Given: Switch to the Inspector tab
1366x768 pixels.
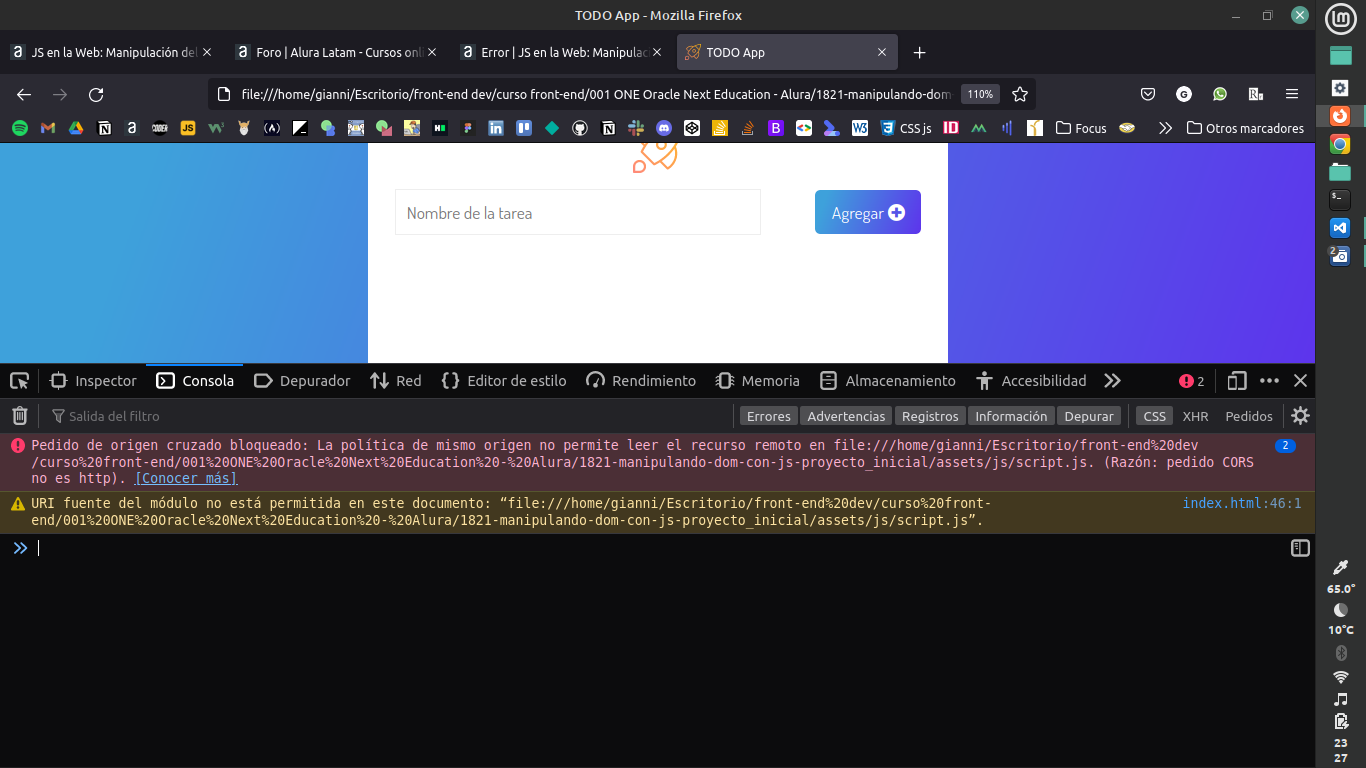Looking at the screenshot, I should coord(93,381).
